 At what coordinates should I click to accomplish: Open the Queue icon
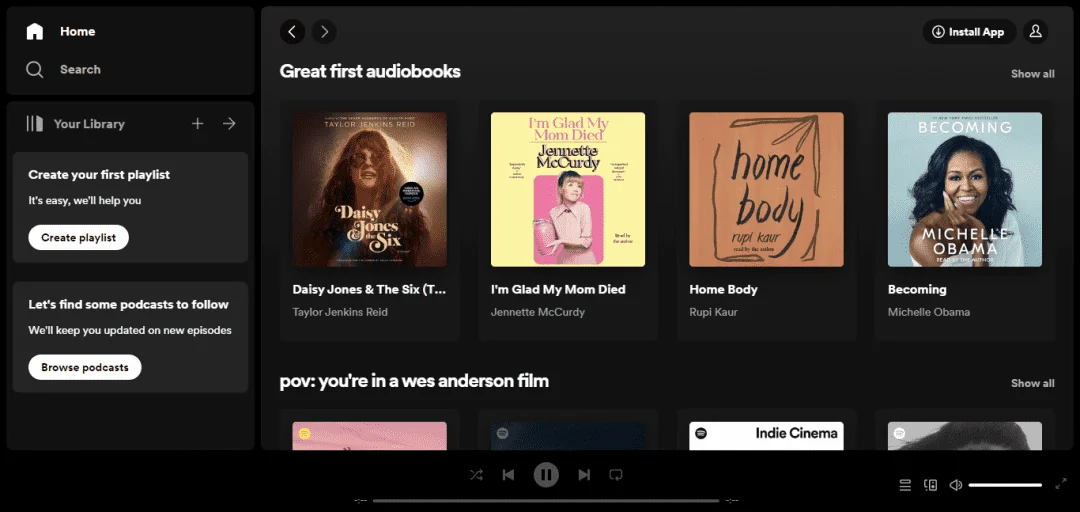tap(906, 485)
